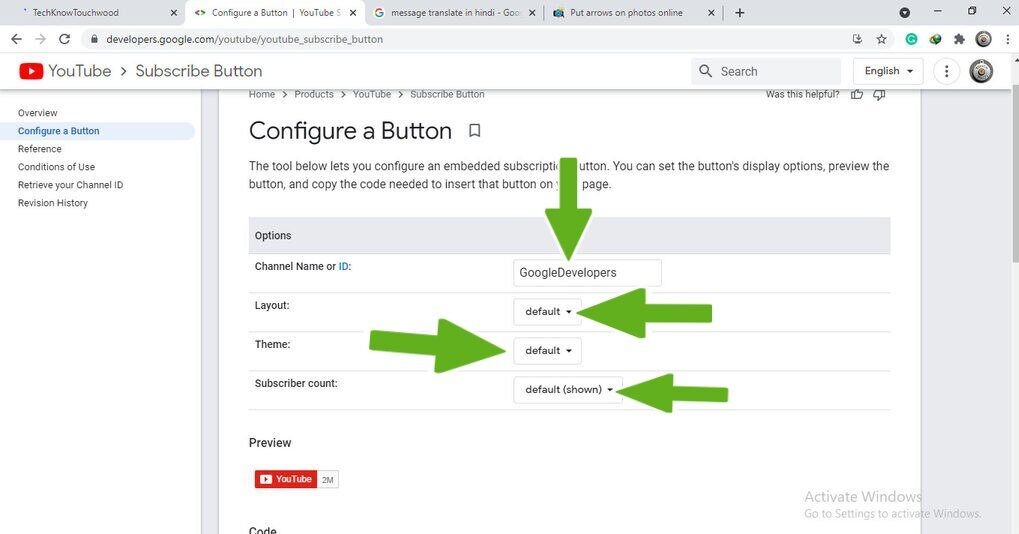Close the TechKnowTouchwood tab
The height and width of the screenshot is (534, 1019).
(174, 12)
